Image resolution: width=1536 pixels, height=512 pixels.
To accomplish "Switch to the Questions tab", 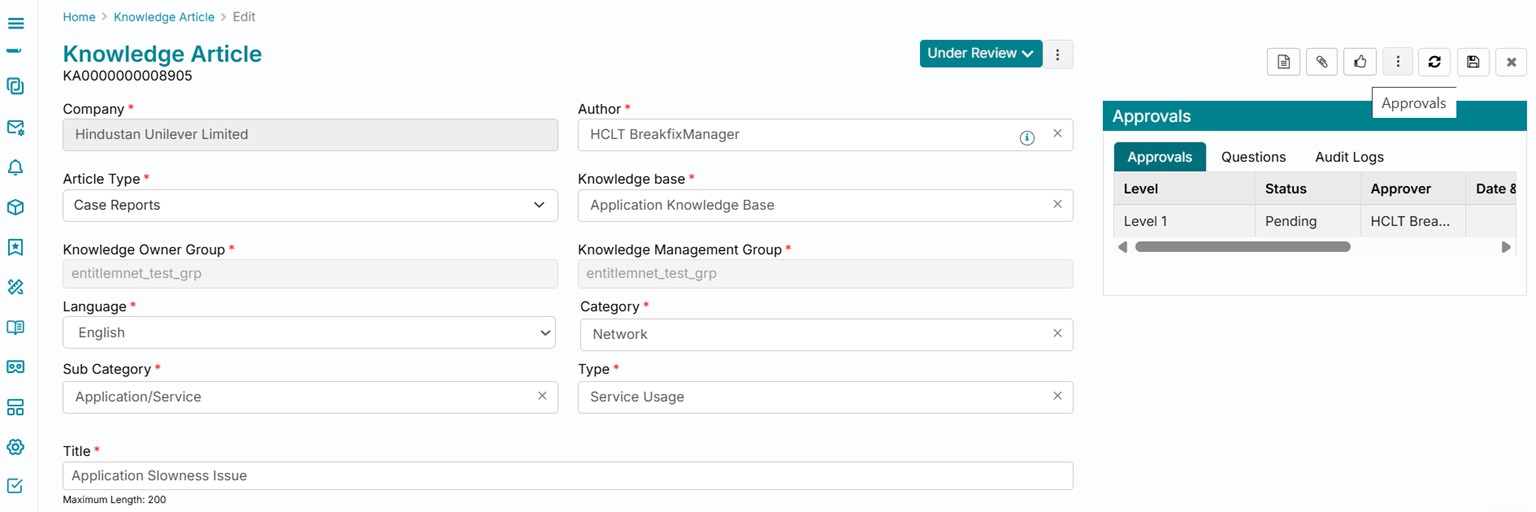I will (1253, 157).
